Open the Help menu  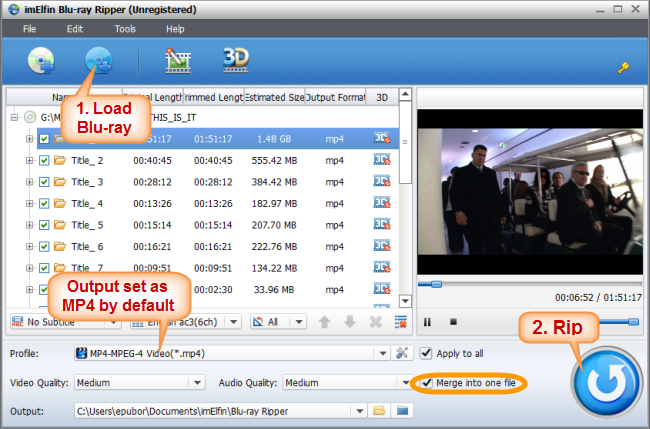[x=175, y=29]
